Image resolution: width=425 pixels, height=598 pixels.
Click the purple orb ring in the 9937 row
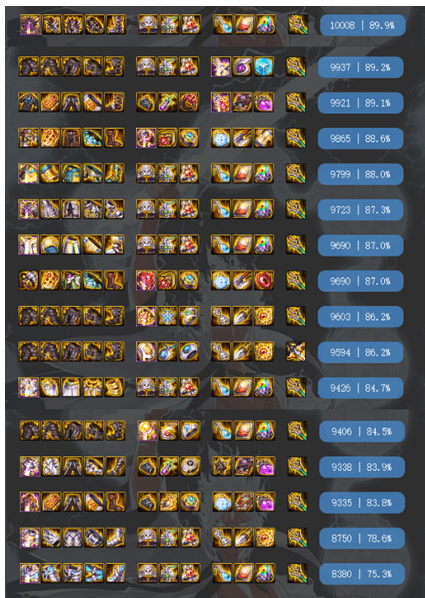[x=243, y=67]
